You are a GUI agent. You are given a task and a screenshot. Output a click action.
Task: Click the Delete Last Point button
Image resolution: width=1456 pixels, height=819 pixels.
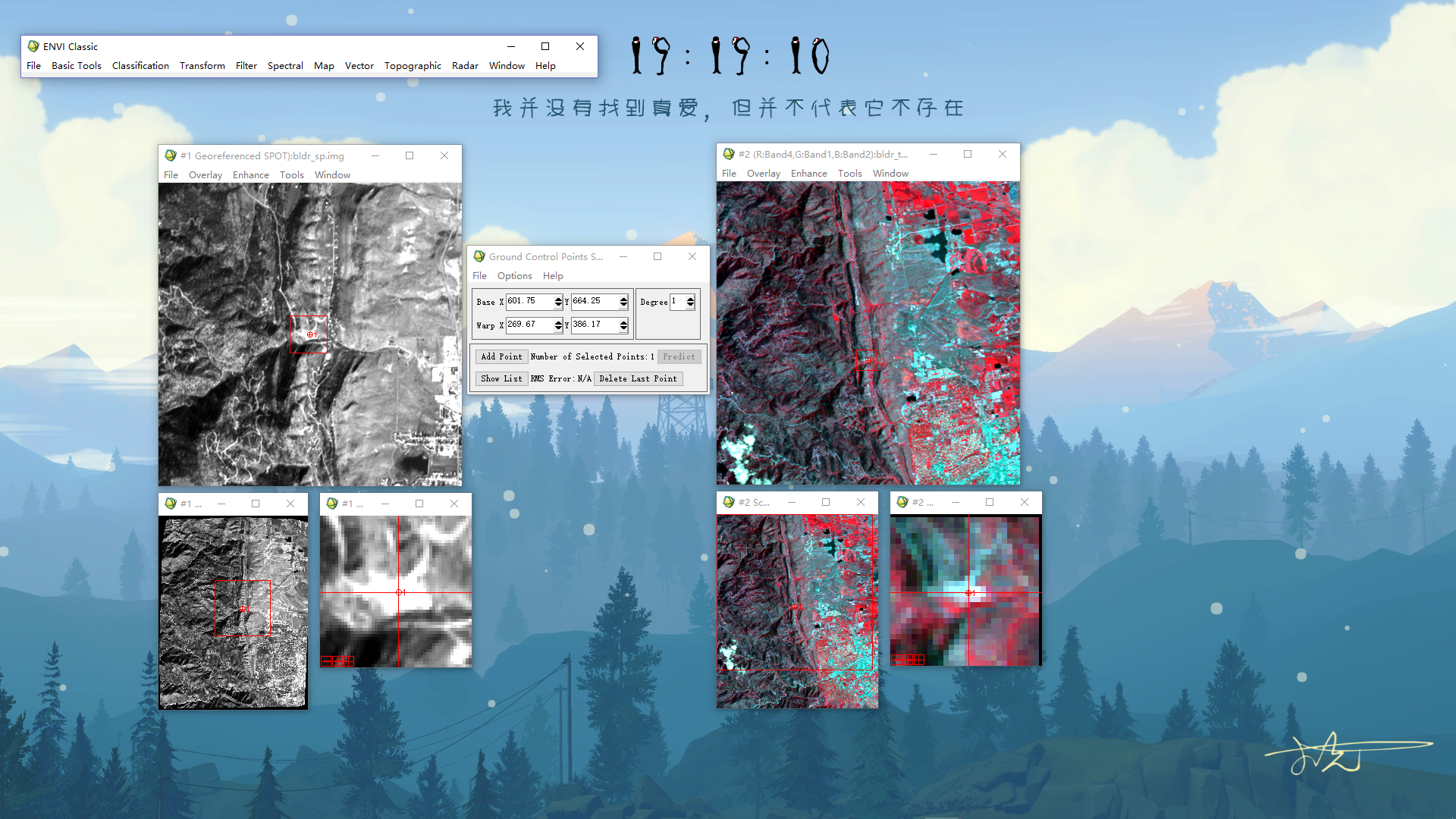(638, 378)
